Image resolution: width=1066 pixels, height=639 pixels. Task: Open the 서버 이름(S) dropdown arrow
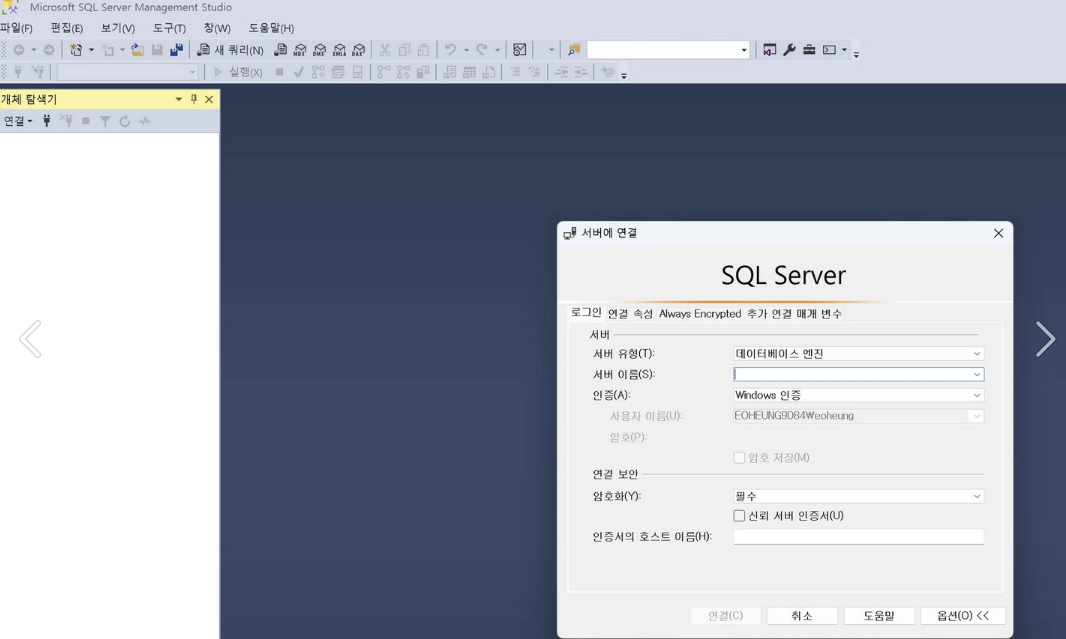[x=977, y=375]
